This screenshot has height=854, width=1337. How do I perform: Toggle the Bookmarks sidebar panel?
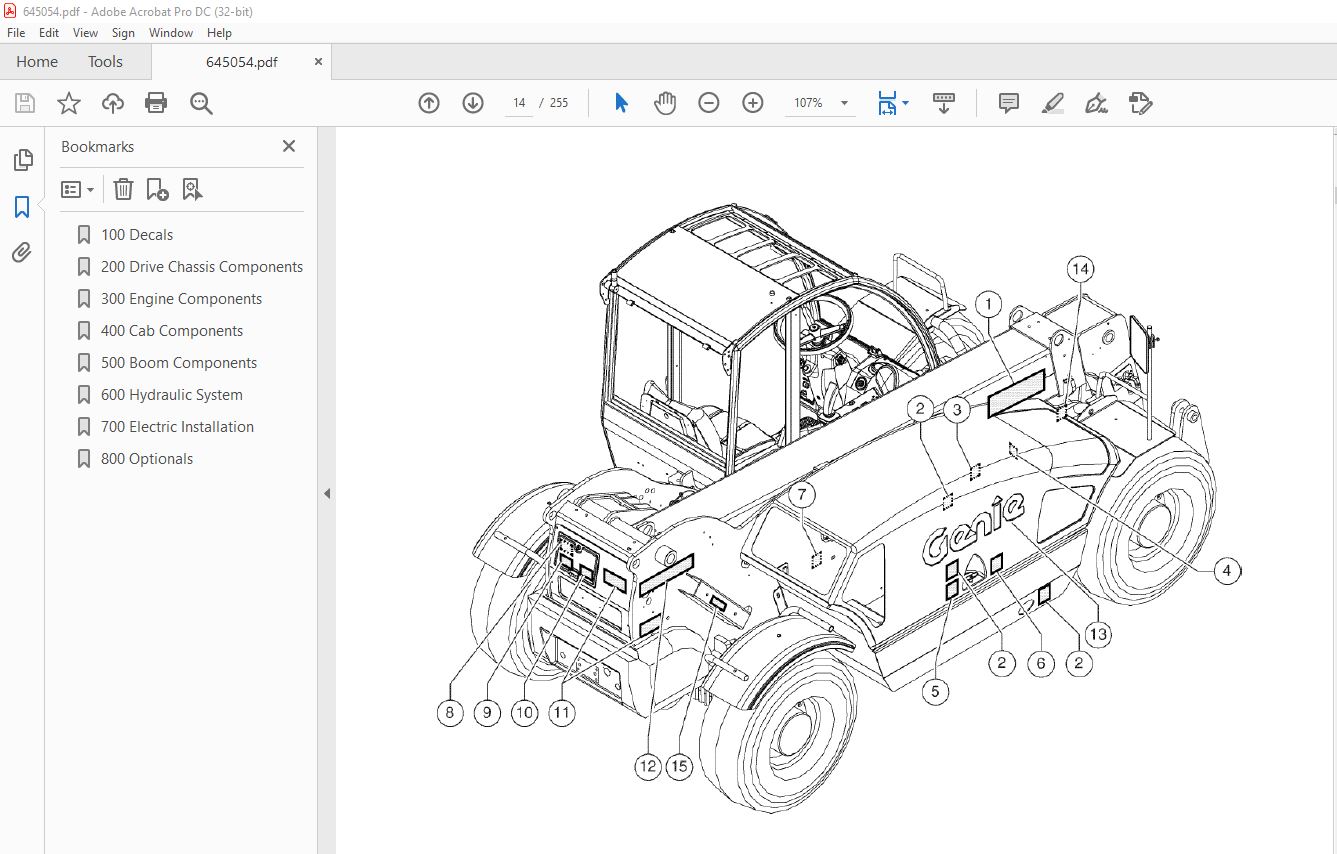click(x=22, y=206)
